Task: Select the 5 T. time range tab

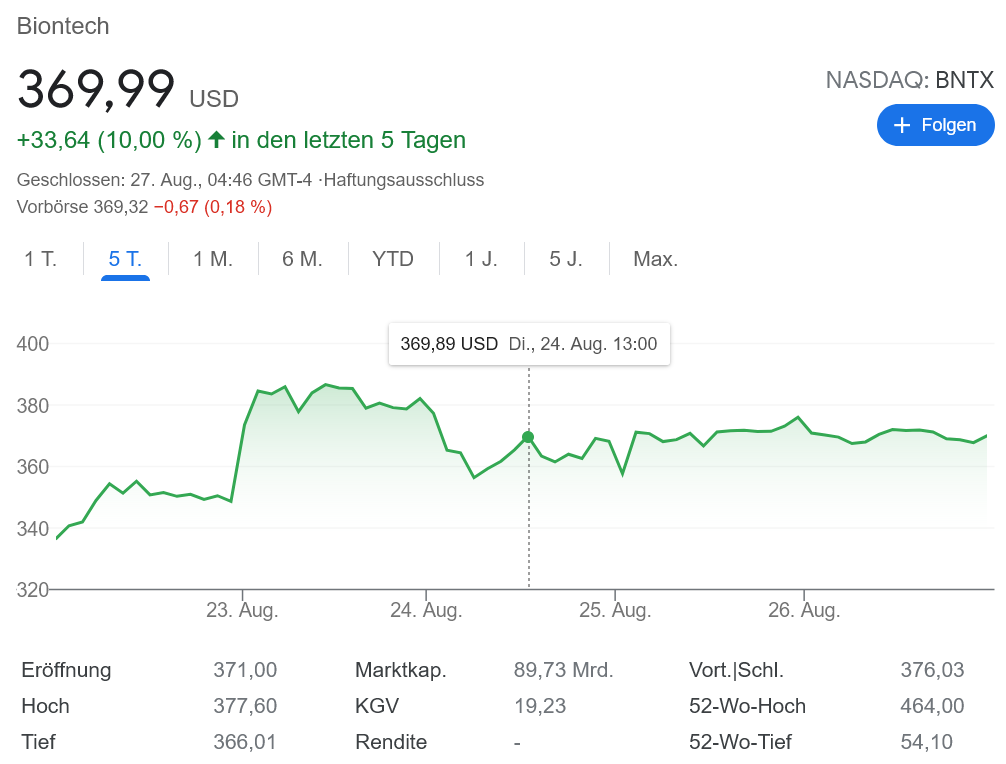Action: tap(125, 259)
